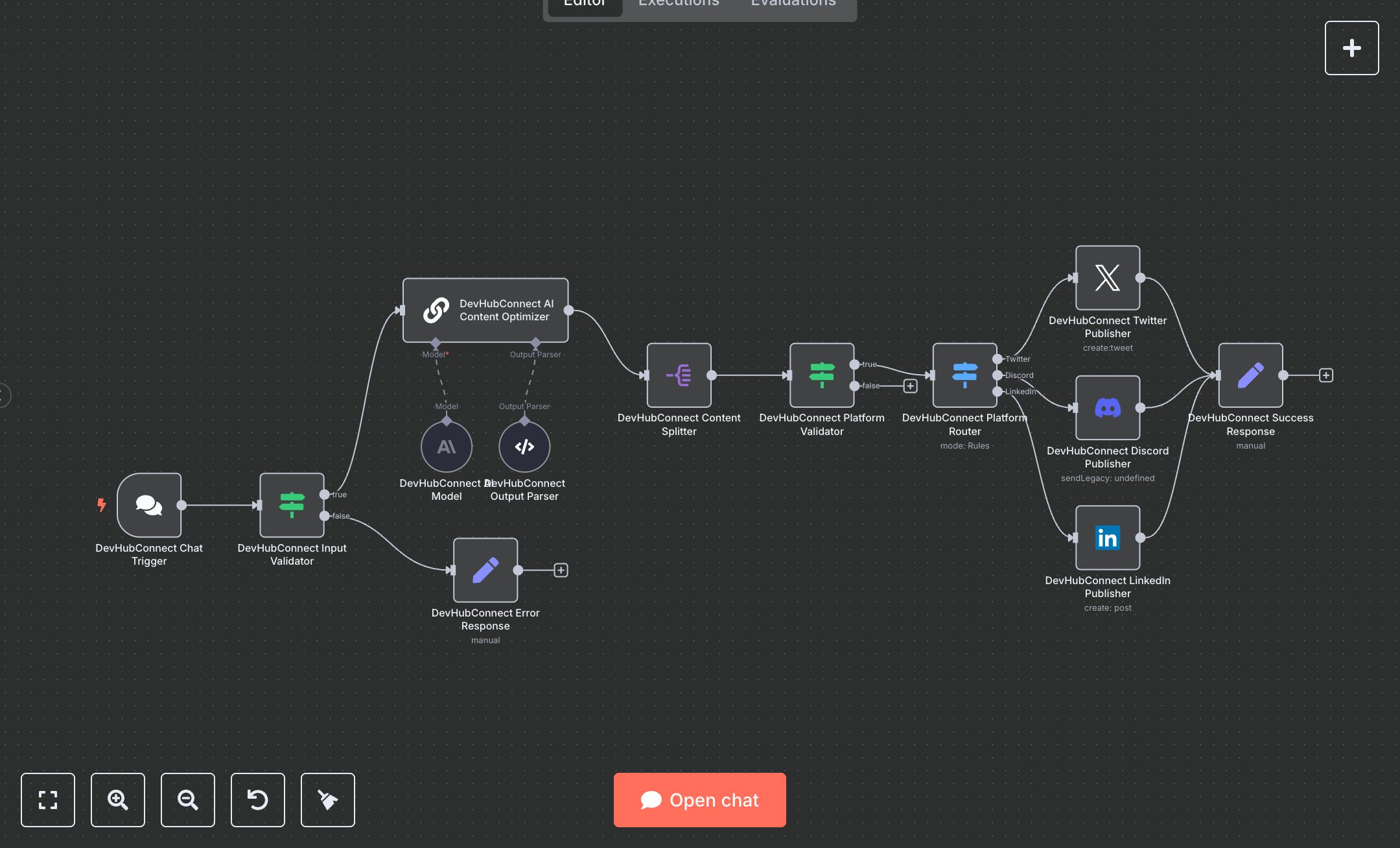Click the DevHubConnect Content Splitter node

[x=679, y=375]
